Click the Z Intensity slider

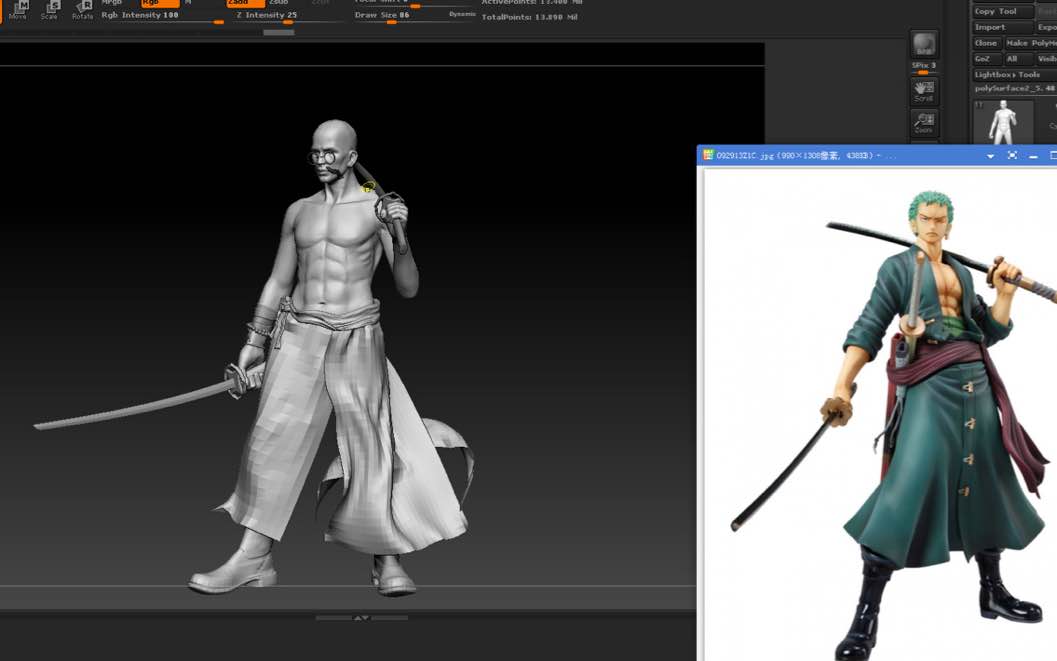tap(288, 18)
